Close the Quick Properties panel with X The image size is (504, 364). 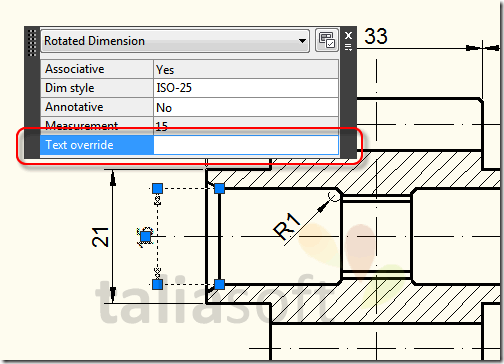click(x=348, y=35)
